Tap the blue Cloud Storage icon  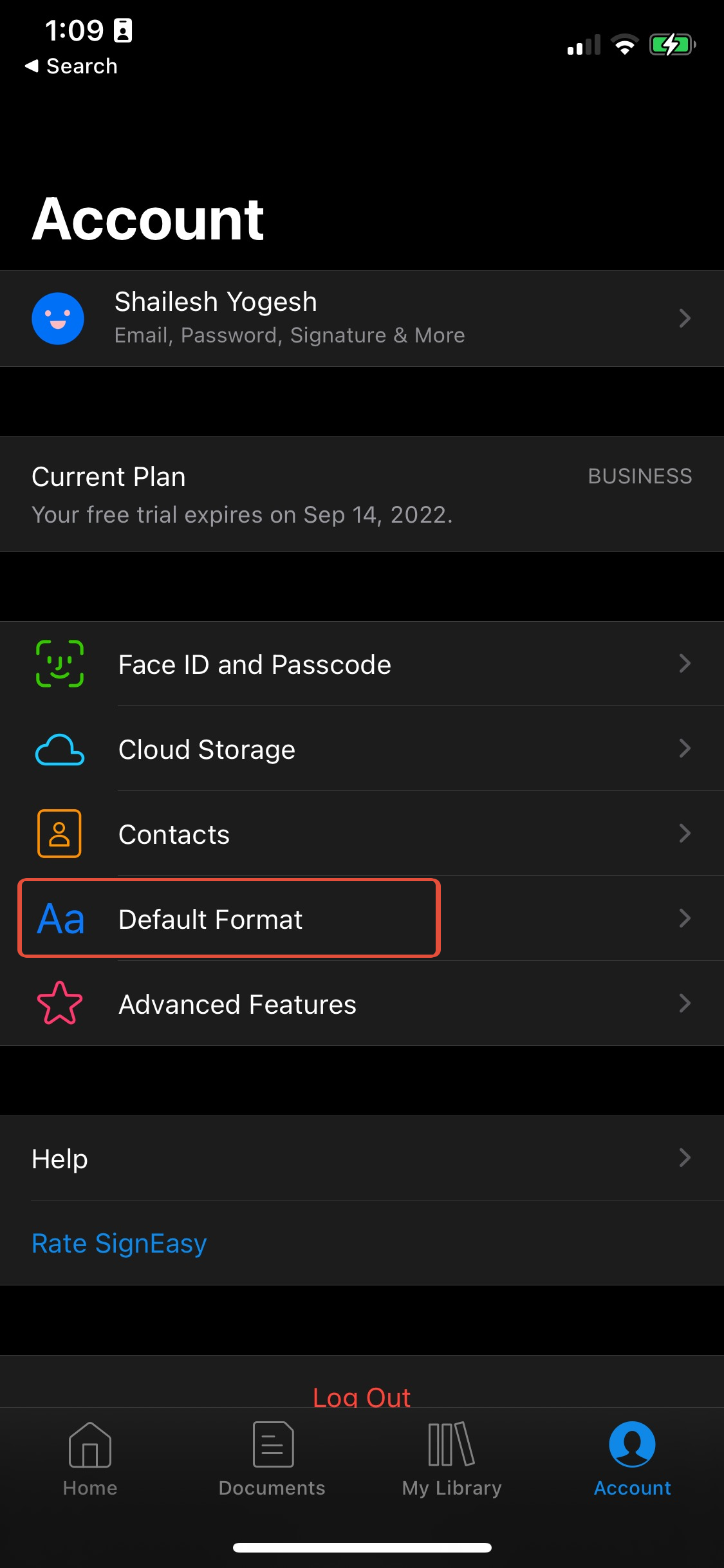point(60,749)
